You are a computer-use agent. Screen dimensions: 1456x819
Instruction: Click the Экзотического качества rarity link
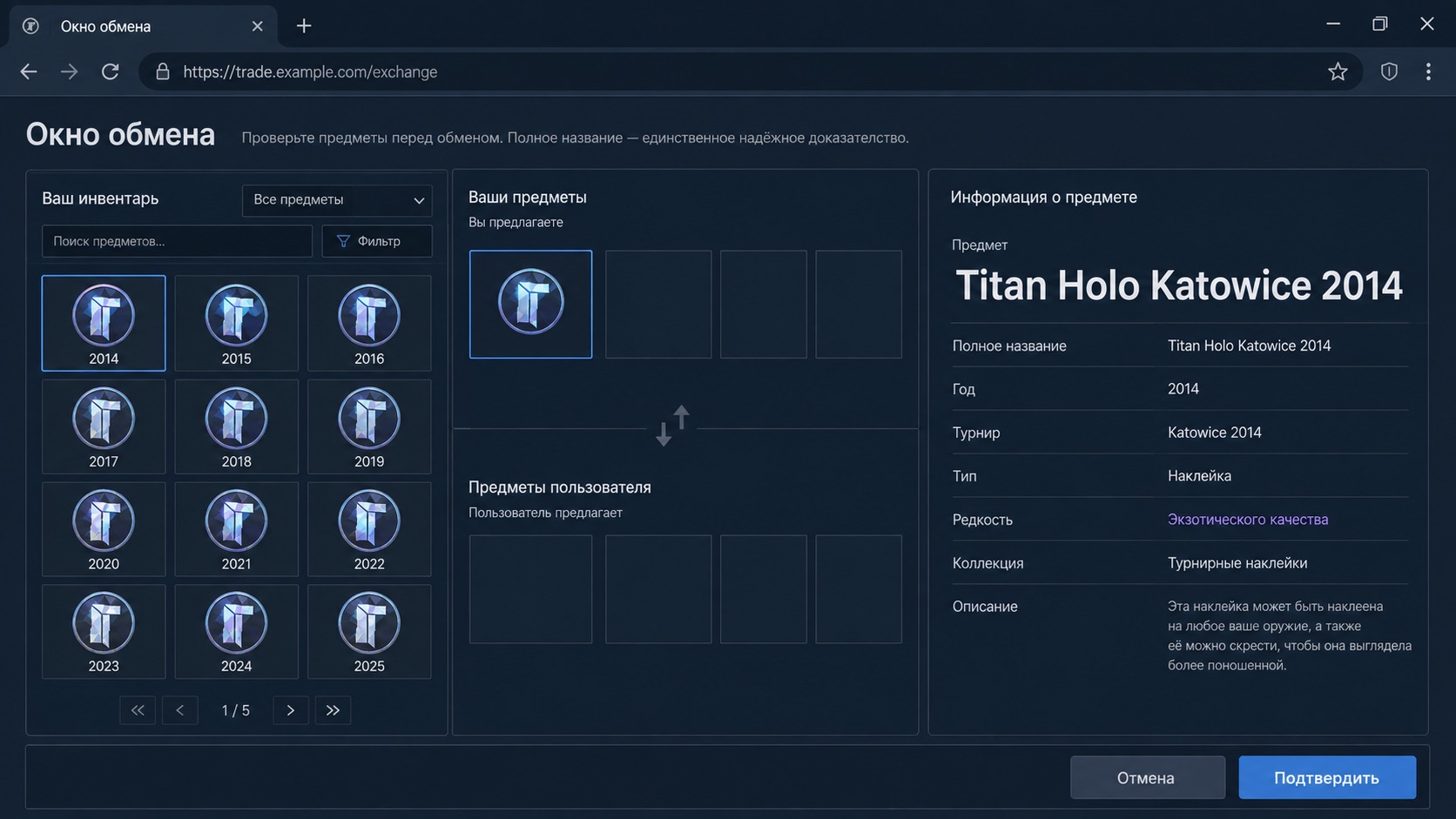1247,520
